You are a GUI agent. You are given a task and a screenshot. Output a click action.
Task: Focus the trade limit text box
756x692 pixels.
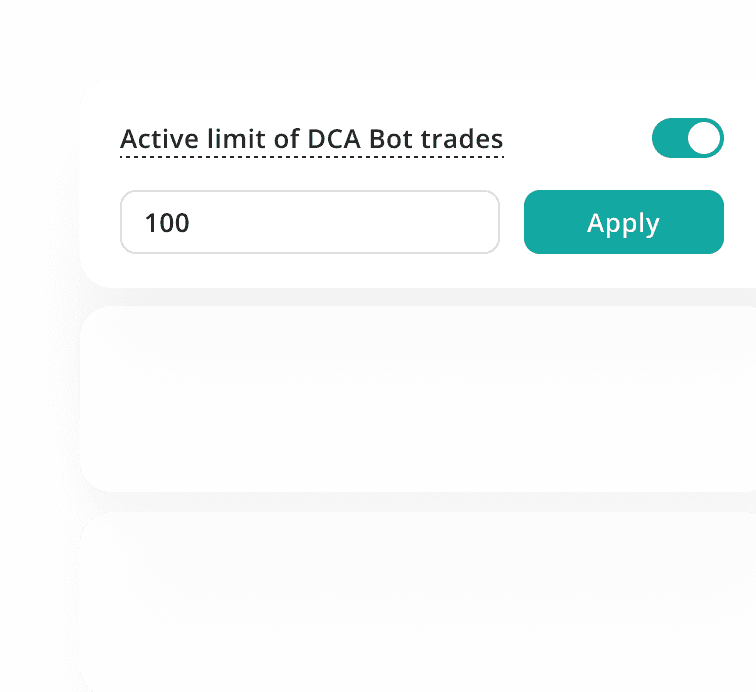point(309,222)
